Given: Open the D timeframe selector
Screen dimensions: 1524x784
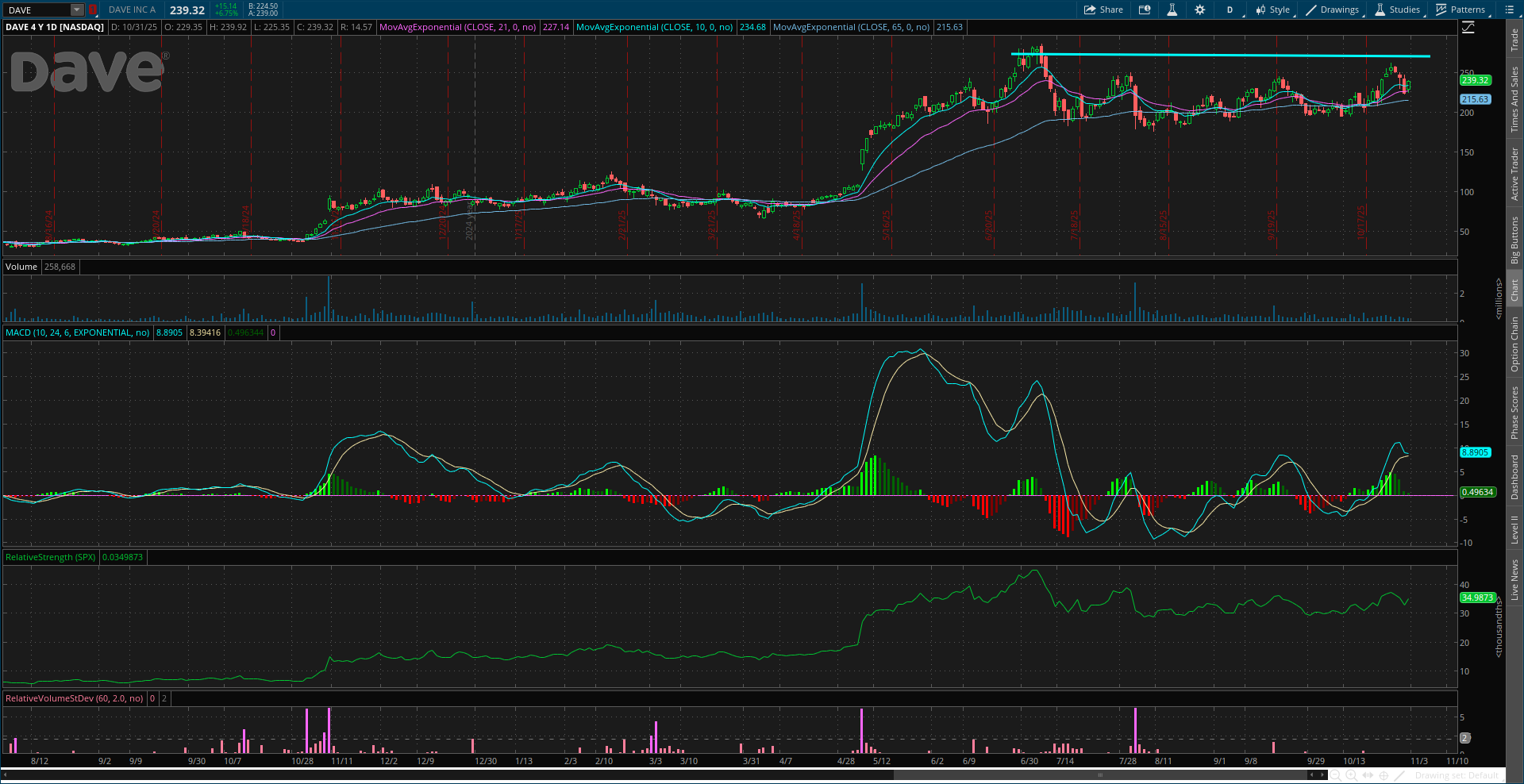Looking at the screenshot, I should (x=1230, y=10).
